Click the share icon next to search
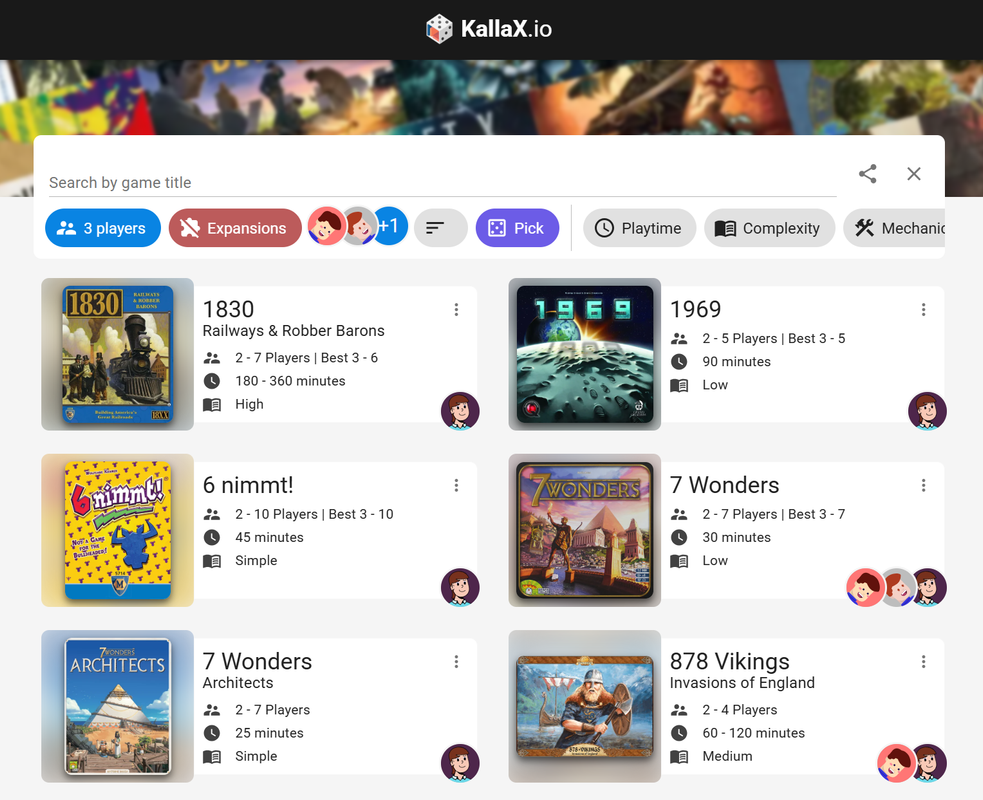Image resolution: width=983 pixels, height=800 pixels. coord(868,174)
